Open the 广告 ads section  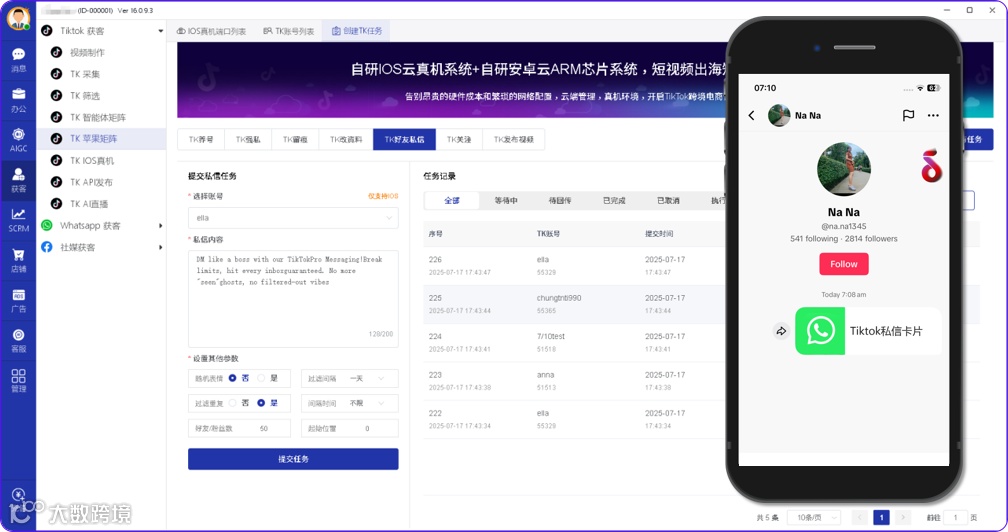19,300
